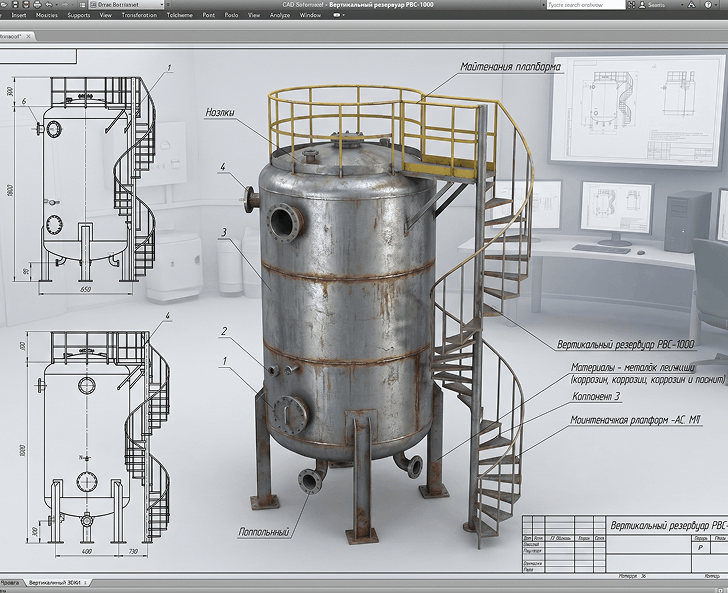Click the 730 dimension on lower drawing

coord(132,551)
